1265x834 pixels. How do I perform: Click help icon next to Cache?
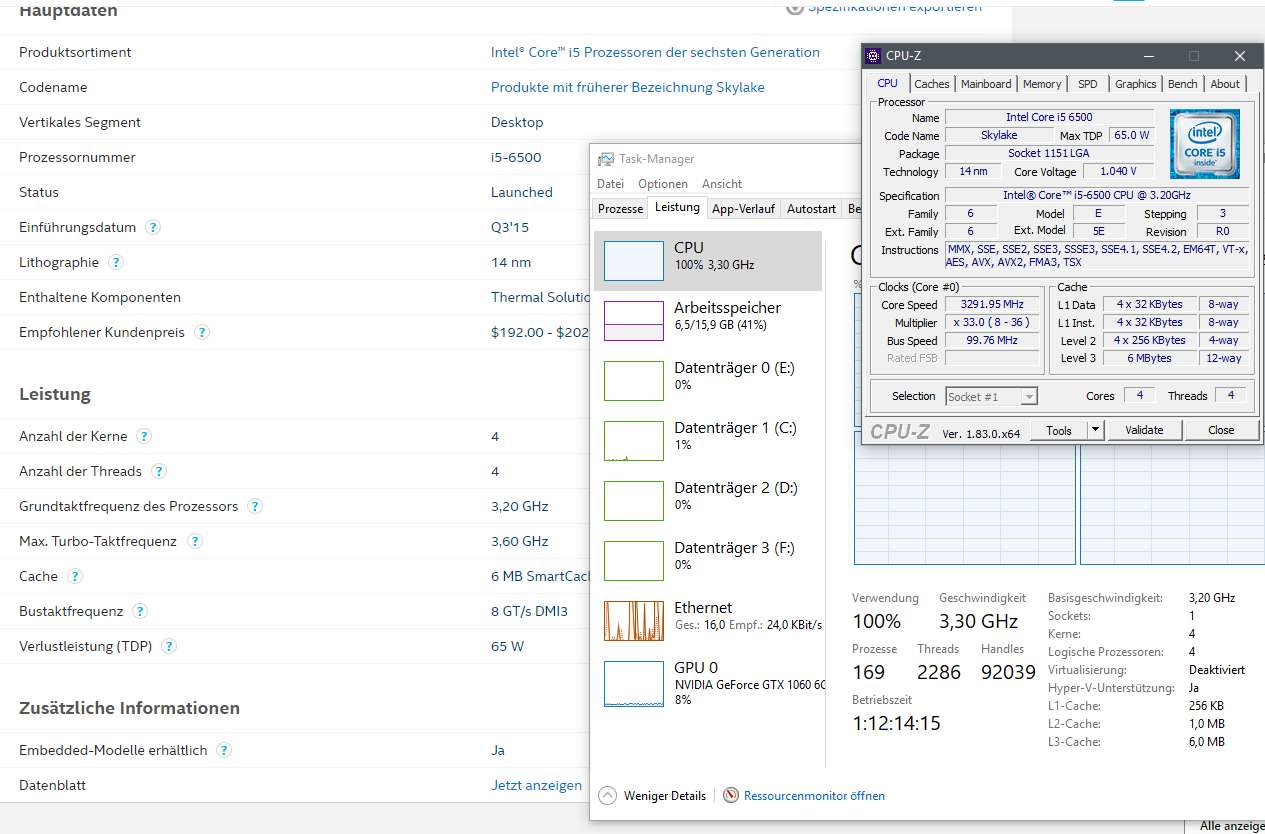pyautogui.click(x=75, y=576)
